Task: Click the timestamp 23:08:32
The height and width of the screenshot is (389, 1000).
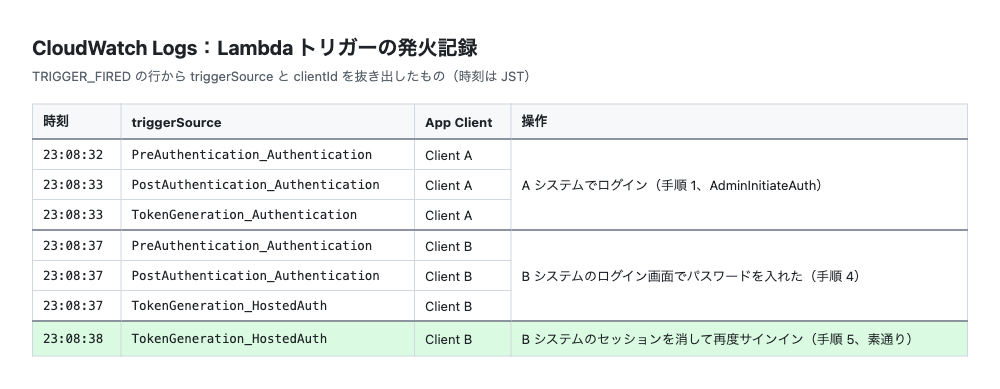Action: (x=73, y=155)
